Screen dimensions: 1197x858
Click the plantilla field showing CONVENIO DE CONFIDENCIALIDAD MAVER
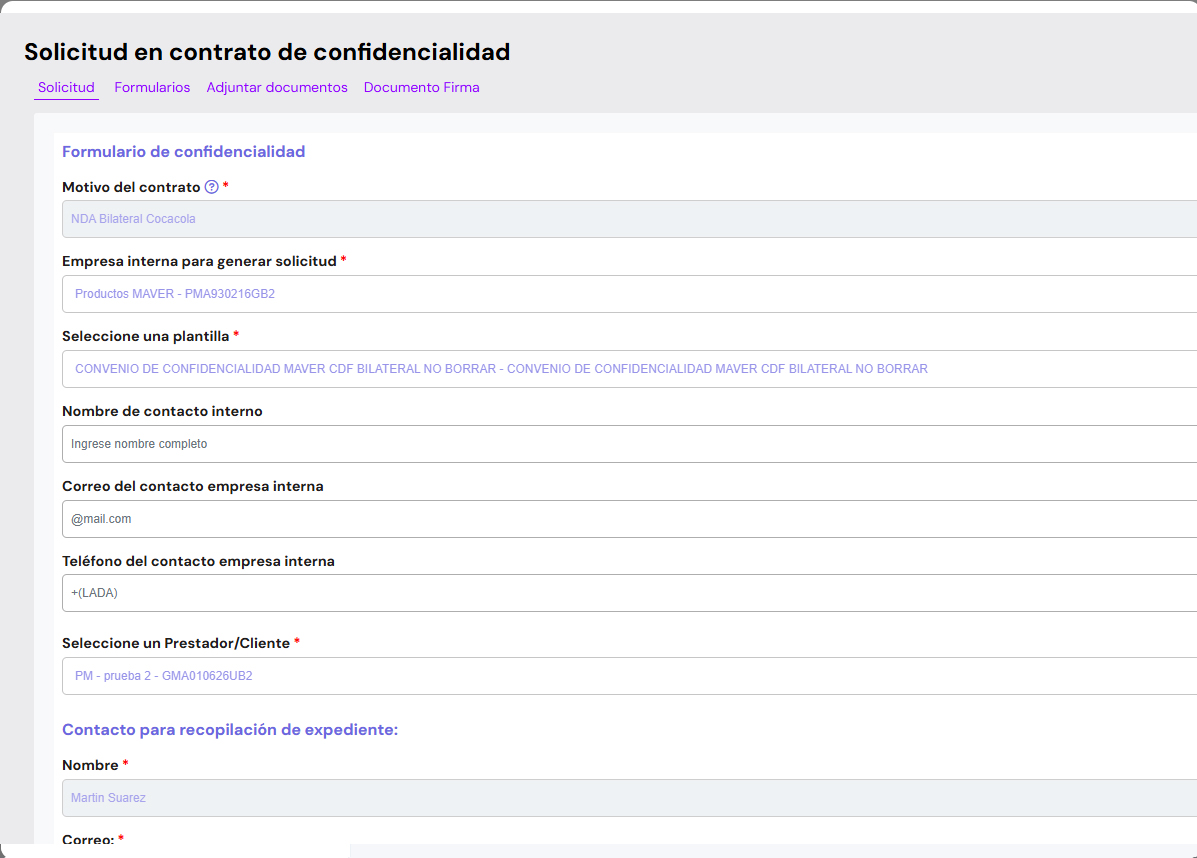click(600, 368)
